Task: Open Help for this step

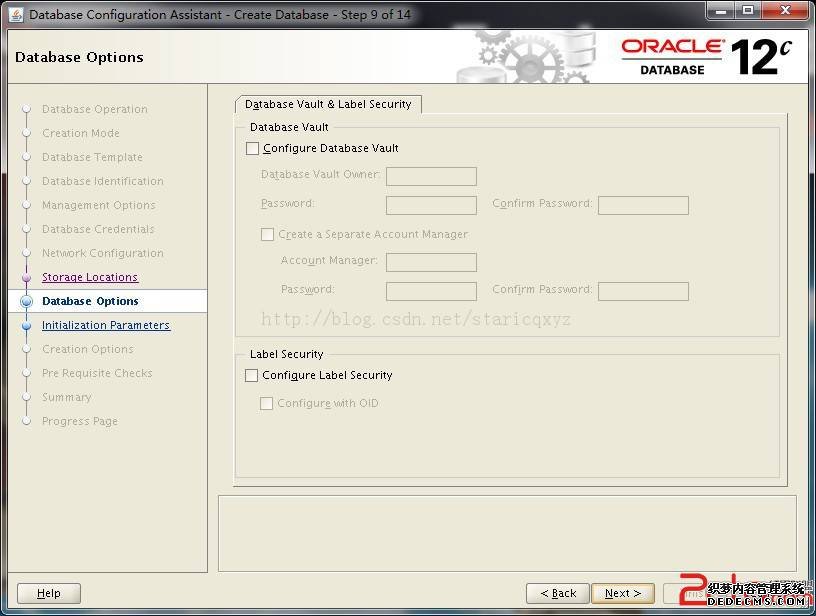Action: point(49,593)
